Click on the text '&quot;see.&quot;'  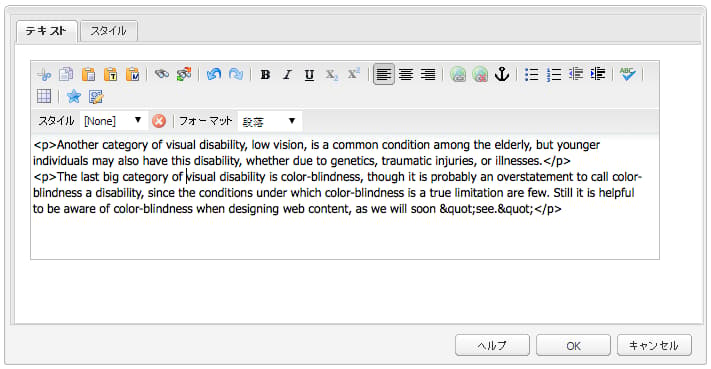coord(487,209)
